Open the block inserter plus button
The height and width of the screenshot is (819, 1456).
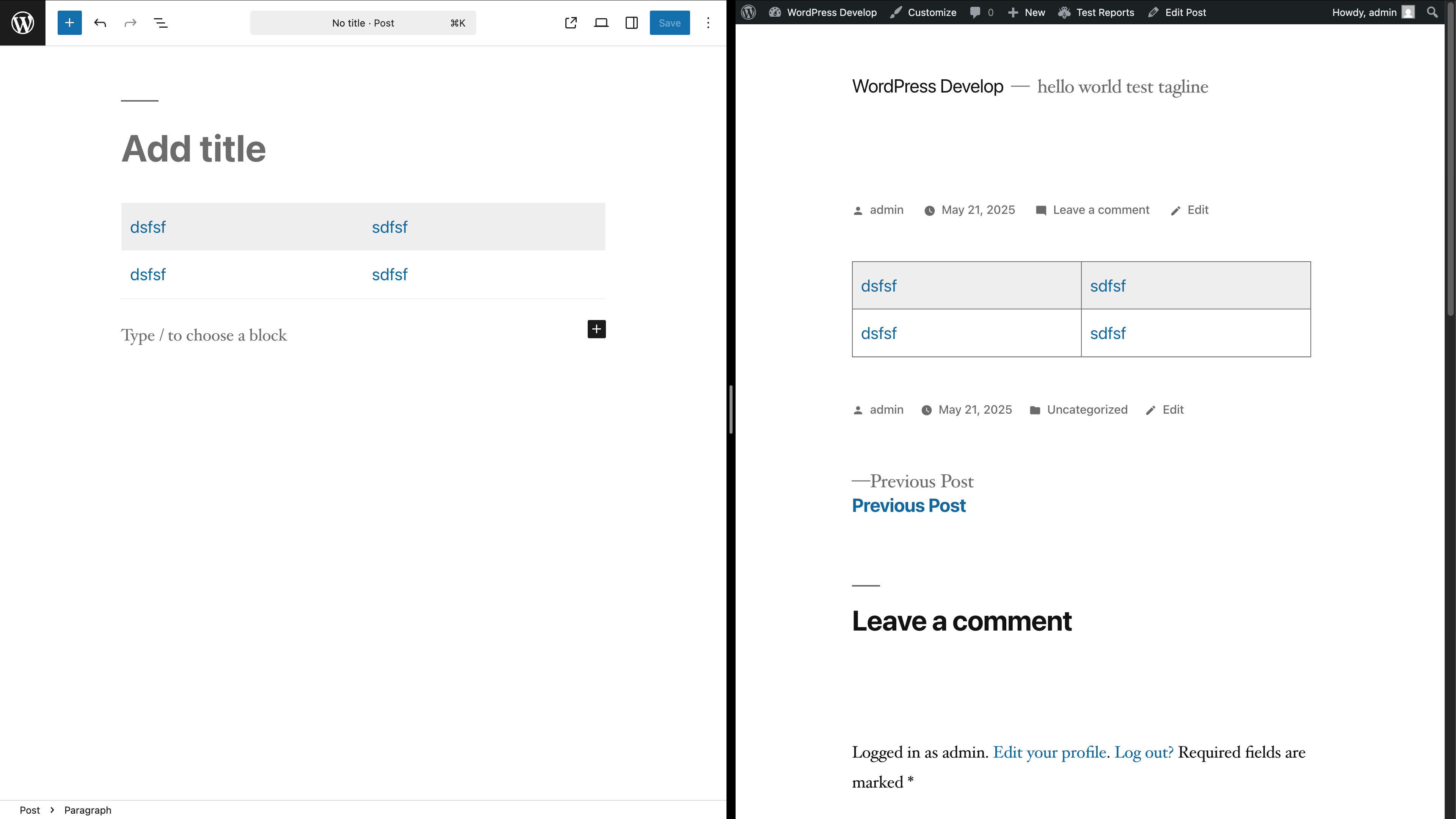click(69, 23)
